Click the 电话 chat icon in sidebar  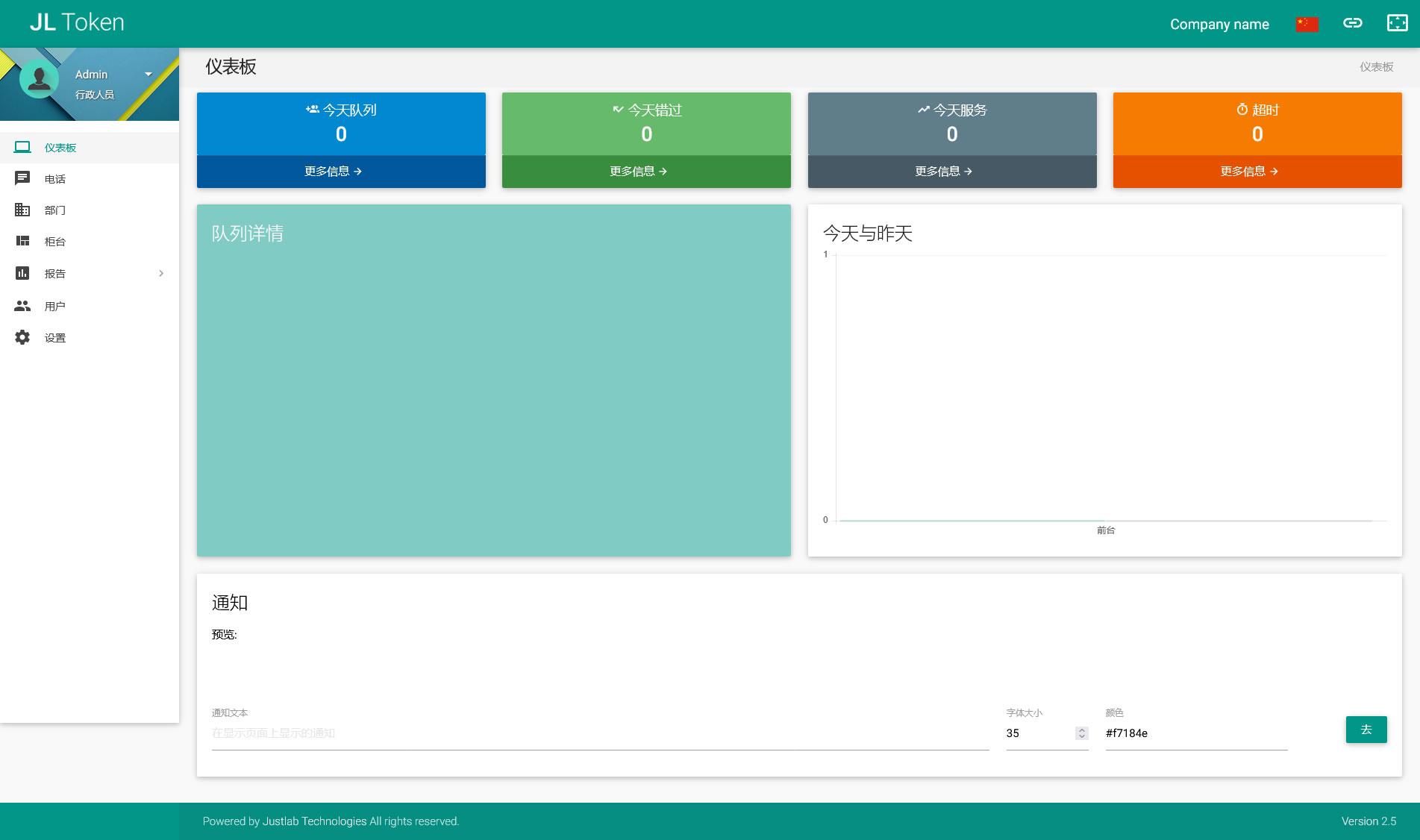click(22, 178)
